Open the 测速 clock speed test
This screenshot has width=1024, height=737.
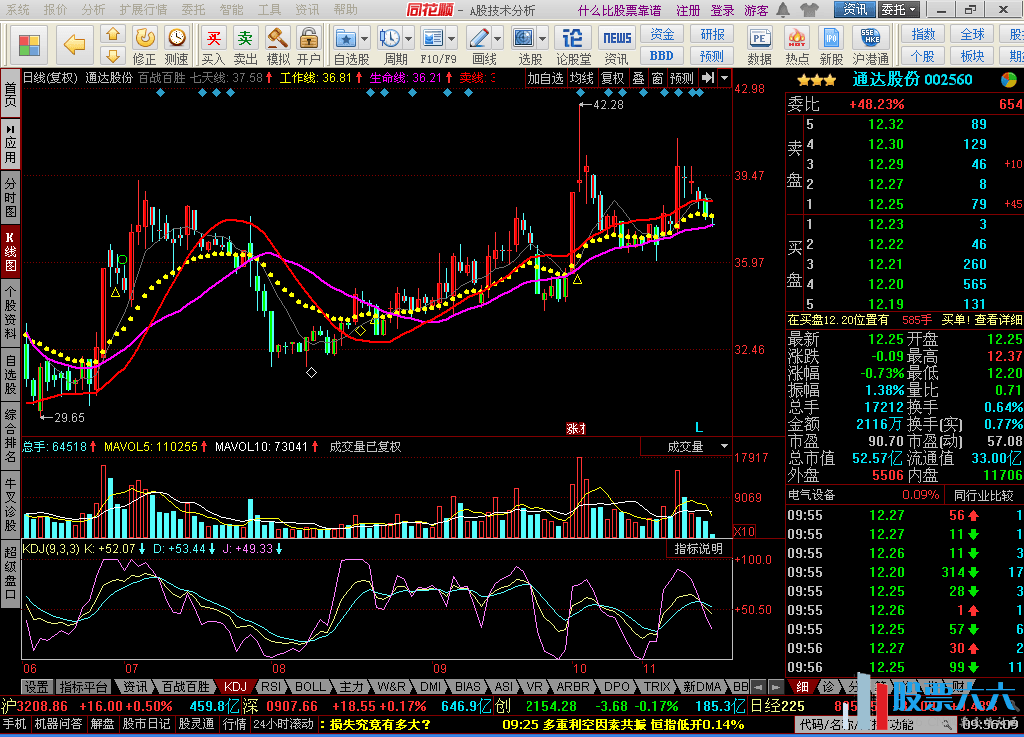pyautogui.click(x=176, y=38)
